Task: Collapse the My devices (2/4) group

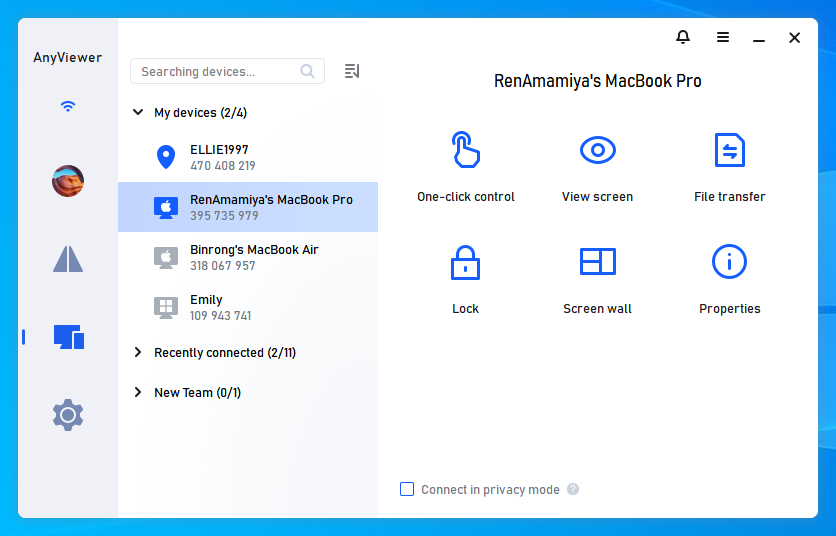Action: pyautogui.click(x=138, y=112)
